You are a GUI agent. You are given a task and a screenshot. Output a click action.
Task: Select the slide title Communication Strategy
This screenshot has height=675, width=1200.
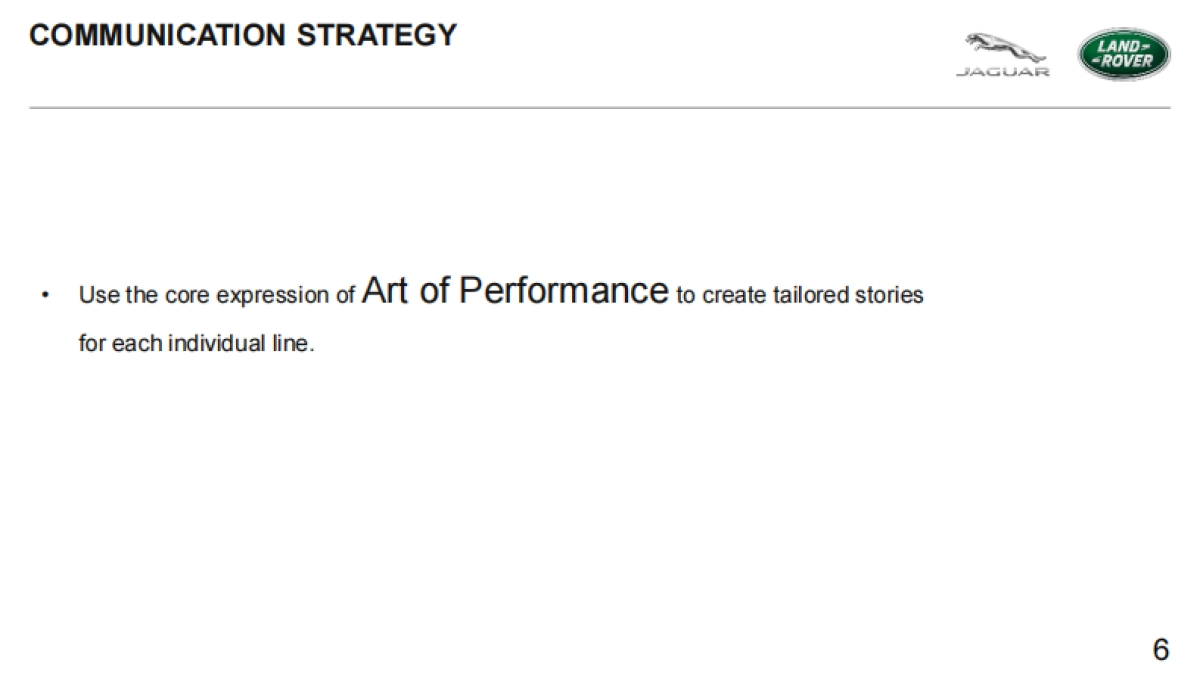click(243, 35)
